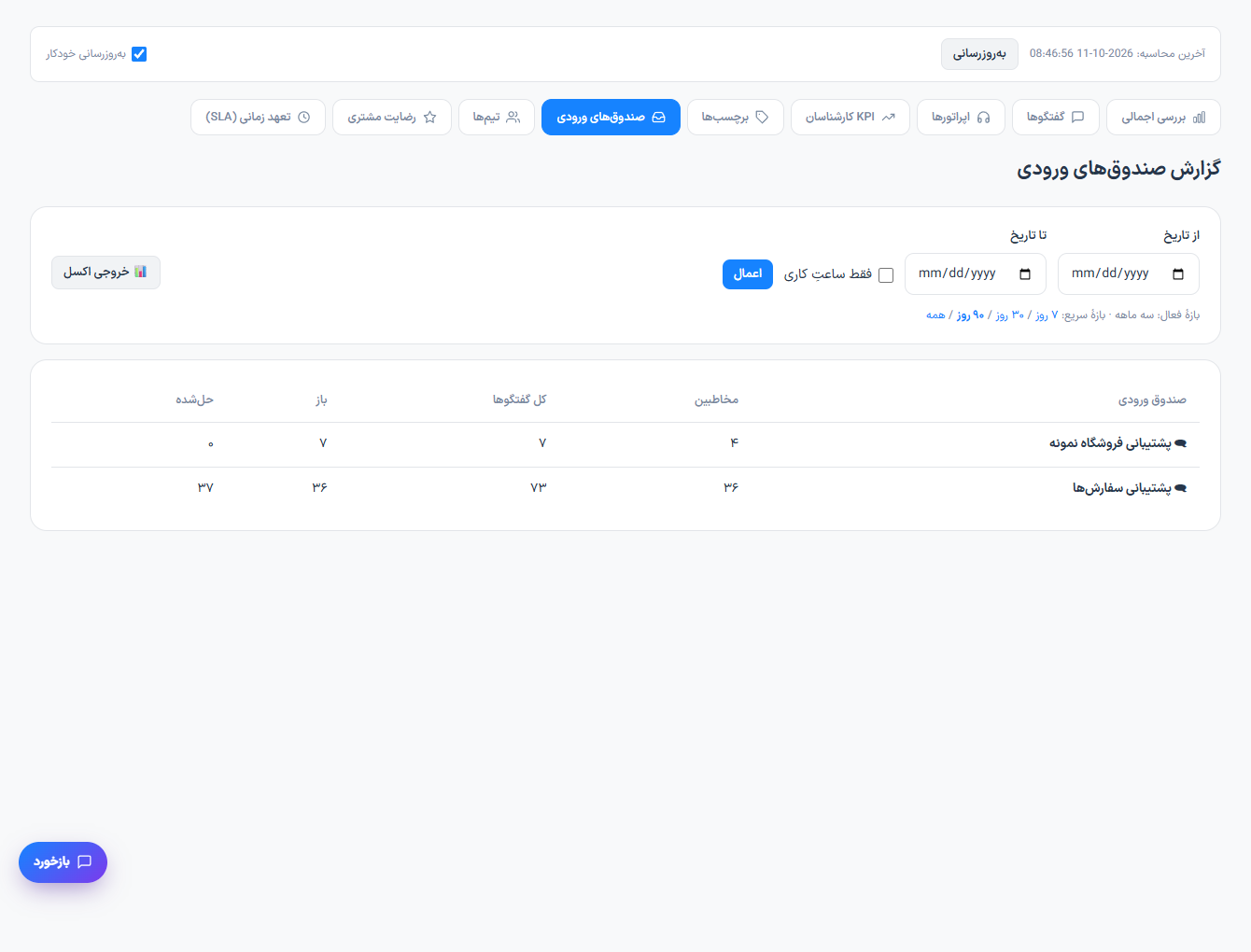Click the صندوق ورودی column header
The width and height of the screenshot is (1251, 952).
pyautogui.click(x=1152, y=400)
